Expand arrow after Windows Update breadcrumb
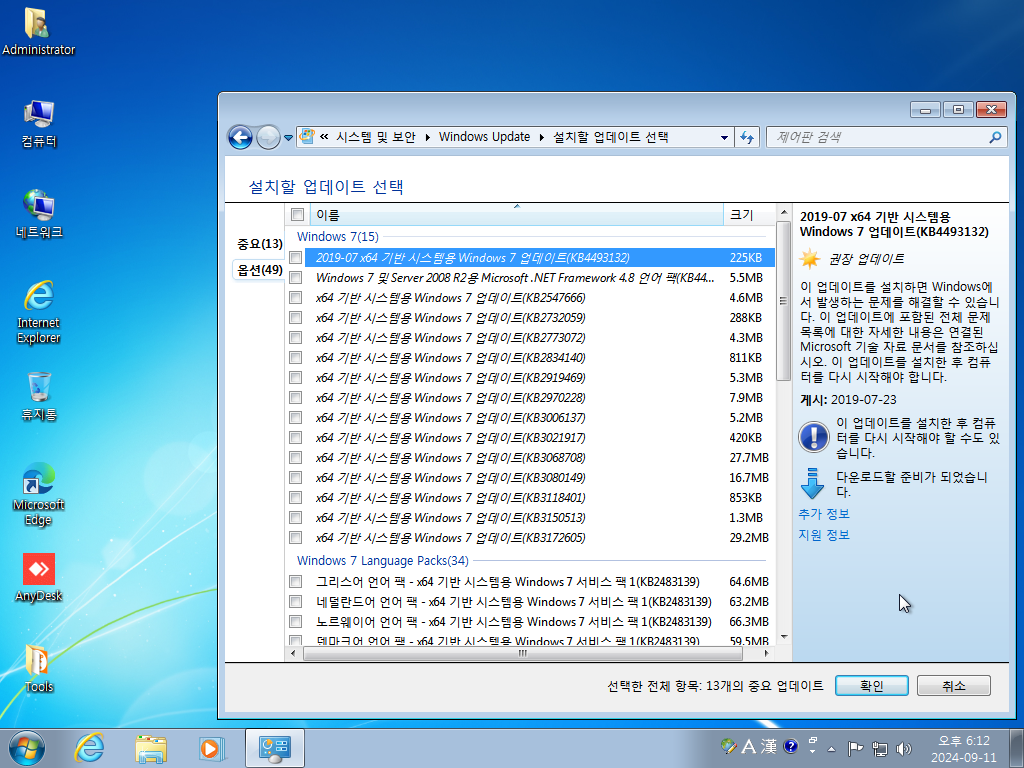Viewport: 1024px width, 768px height. [542, 137]
